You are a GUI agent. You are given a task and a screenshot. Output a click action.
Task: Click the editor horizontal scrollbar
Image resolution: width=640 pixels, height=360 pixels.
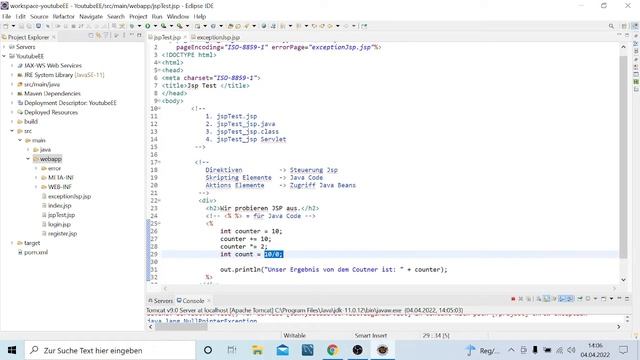click(390, 288)
